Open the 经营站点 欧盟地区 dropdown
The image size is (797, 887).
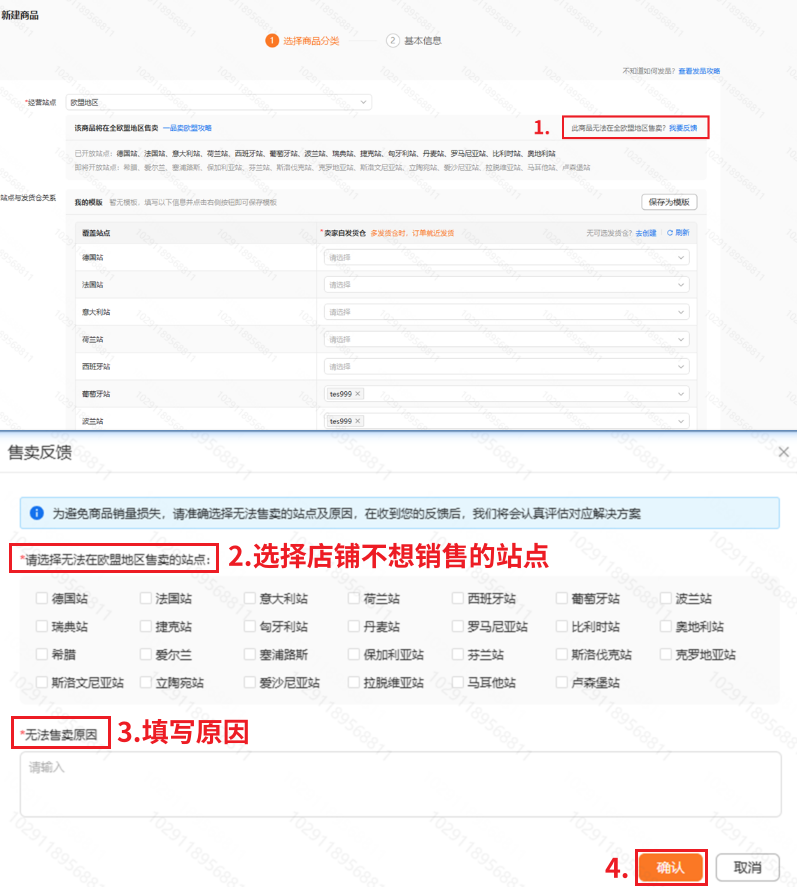click(218, 102)
